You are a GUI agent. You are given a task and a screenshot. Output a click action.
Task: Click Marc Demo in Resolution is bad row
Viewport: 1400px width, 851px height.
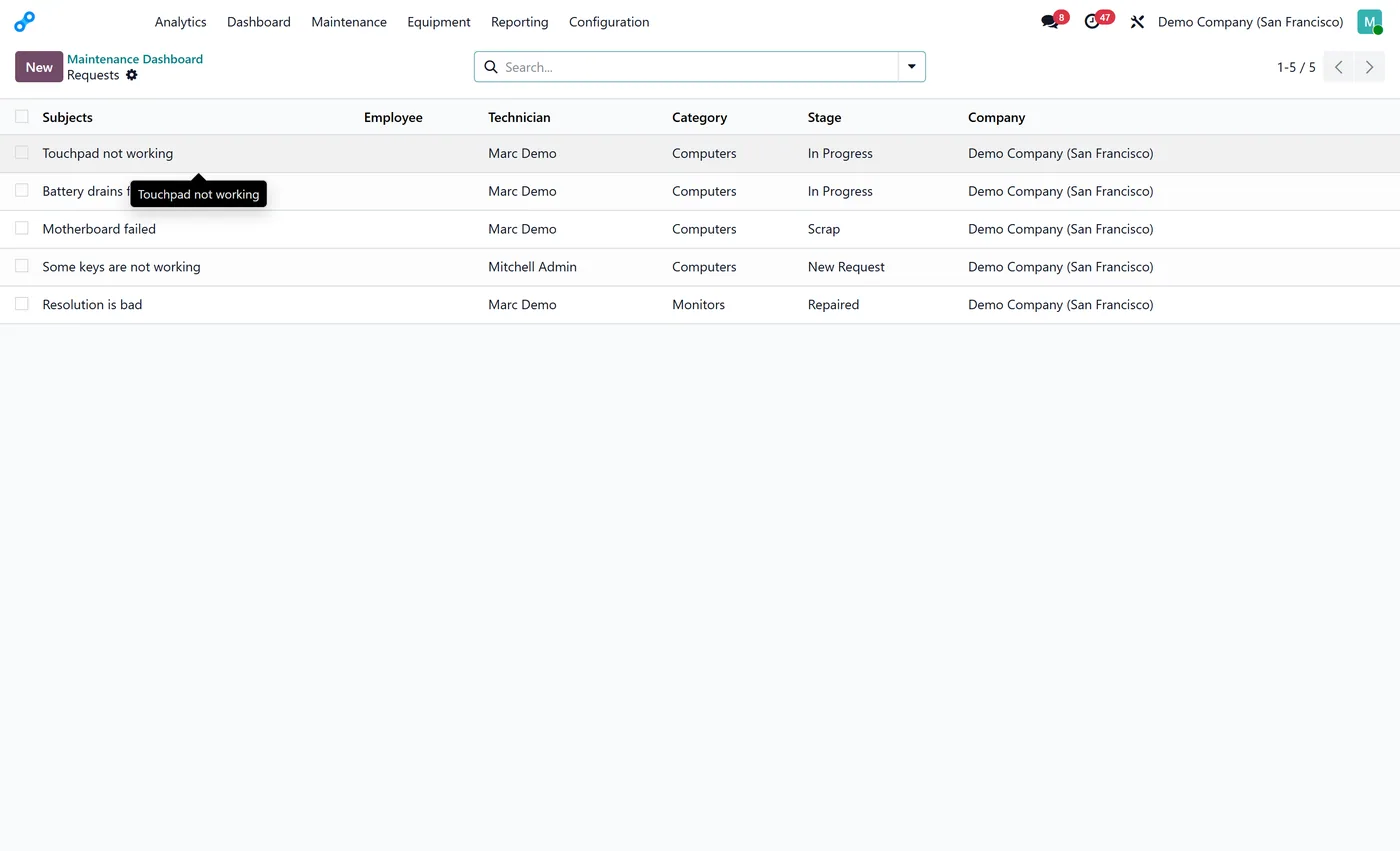point(522,305)
